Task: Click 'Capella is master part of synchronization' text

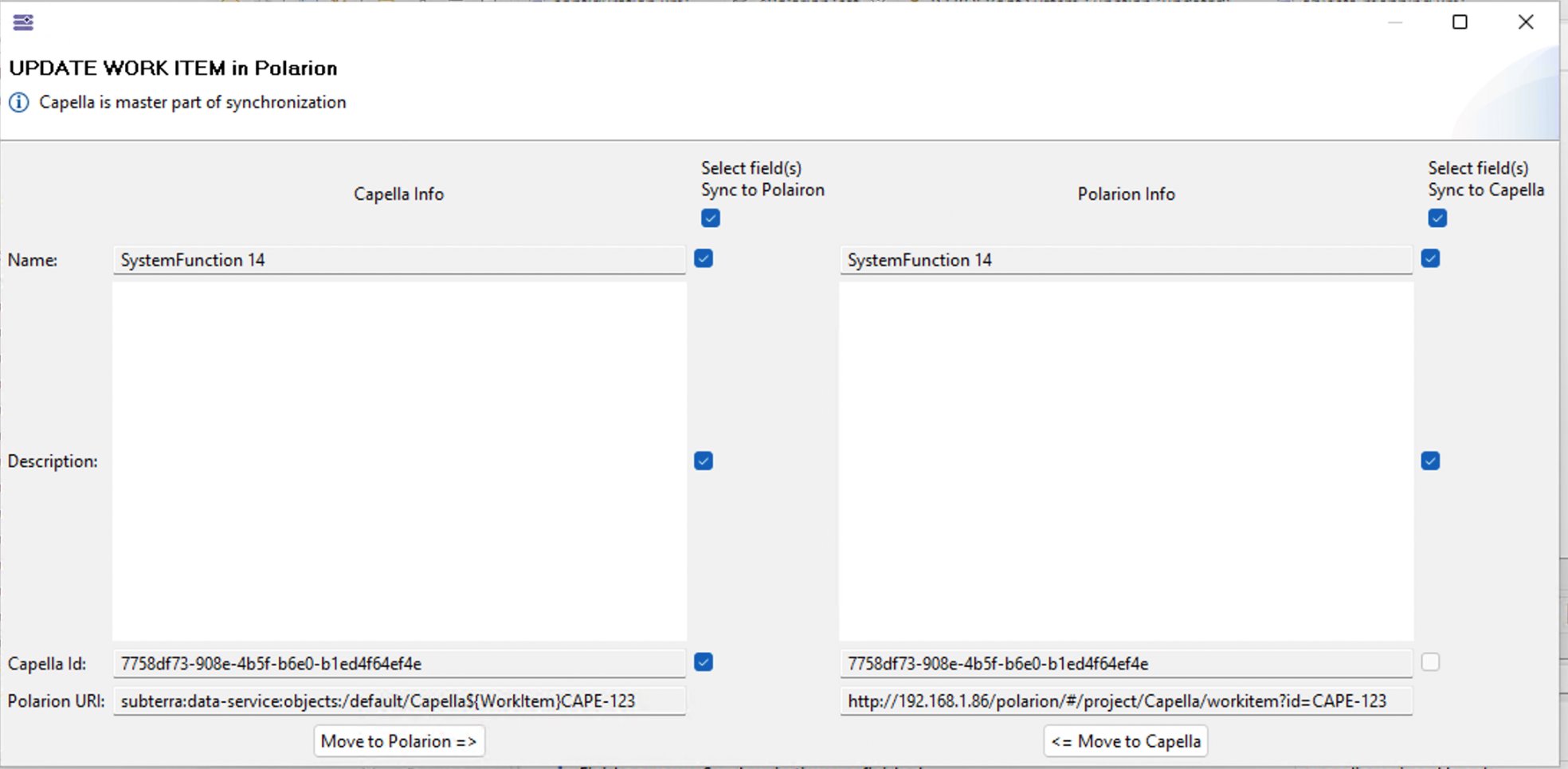Action: 193,103
